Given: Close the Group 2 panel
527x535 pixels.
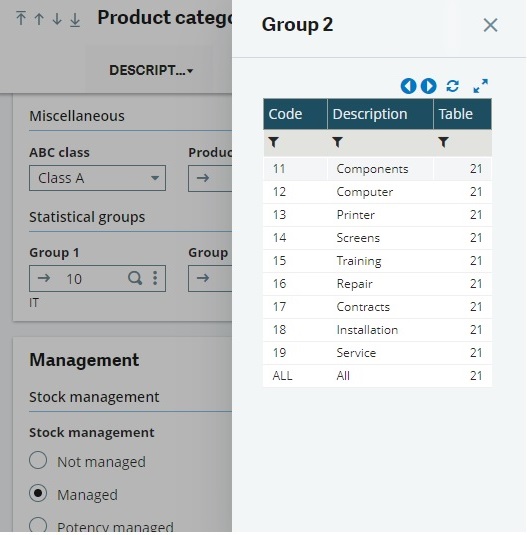Looking at the screenshot, I should [491, 25].
